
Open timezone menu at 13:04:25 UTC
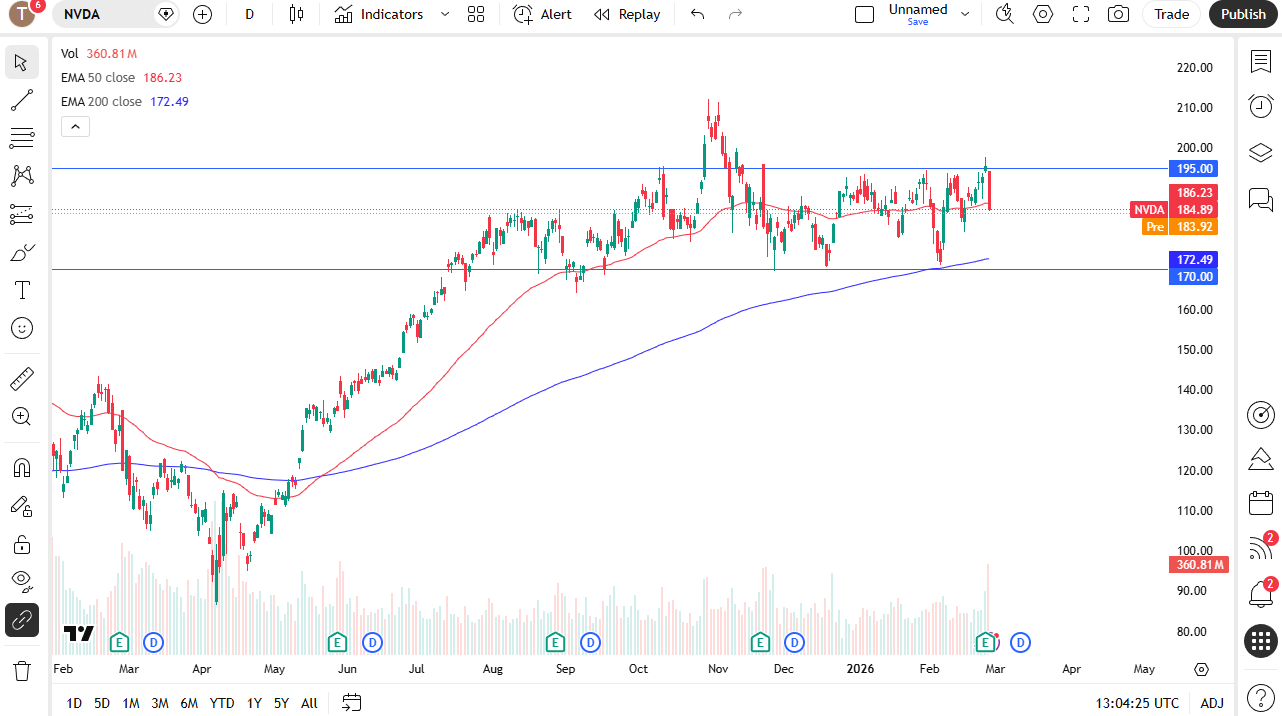[x=1137, y=703]
